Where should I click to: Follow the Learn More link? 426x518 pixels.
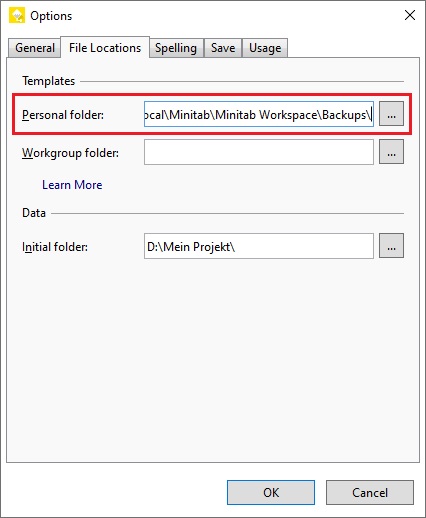tap(72, 185)
